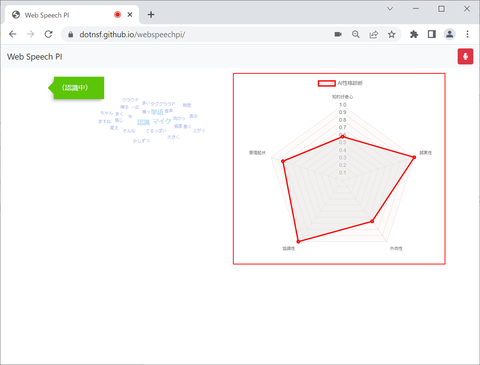Open a new browser tab
Image resolution: width=480 pixels, height=365 pixels.
pos(151,14)
